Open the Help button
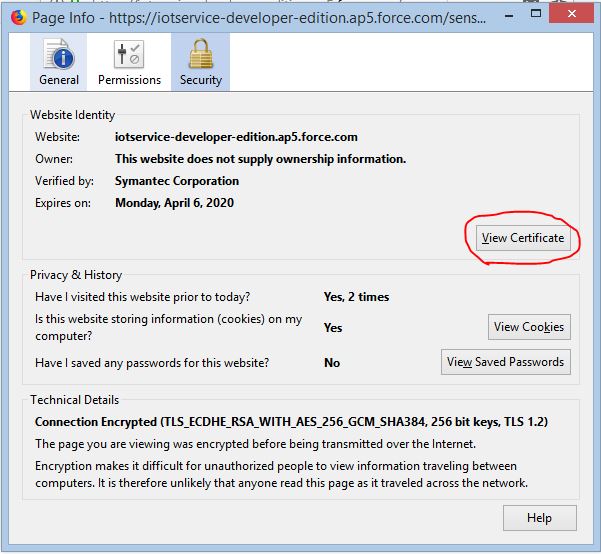The image size is (601, 554). tap(539, 518)
